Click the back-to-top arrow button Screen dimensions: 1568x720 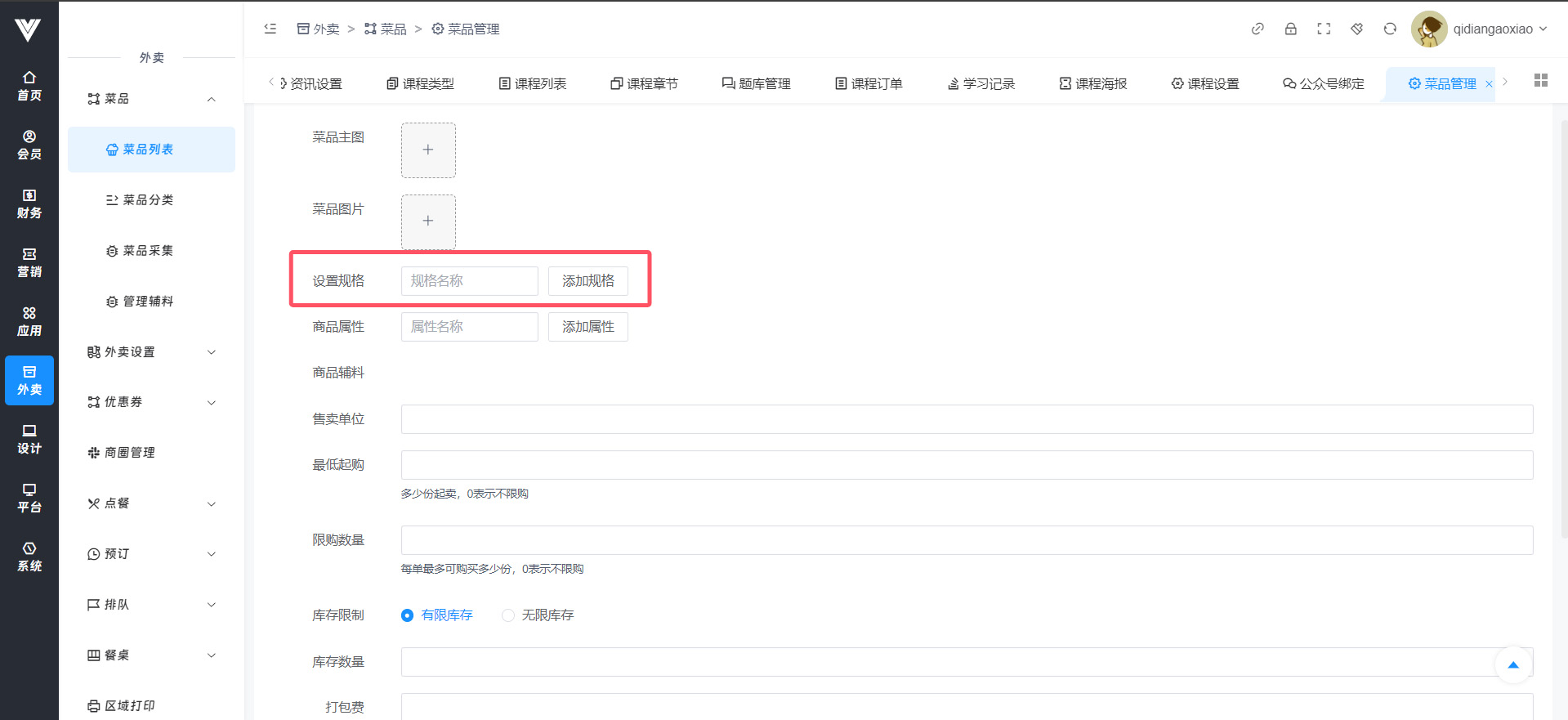coord(1512,665)
